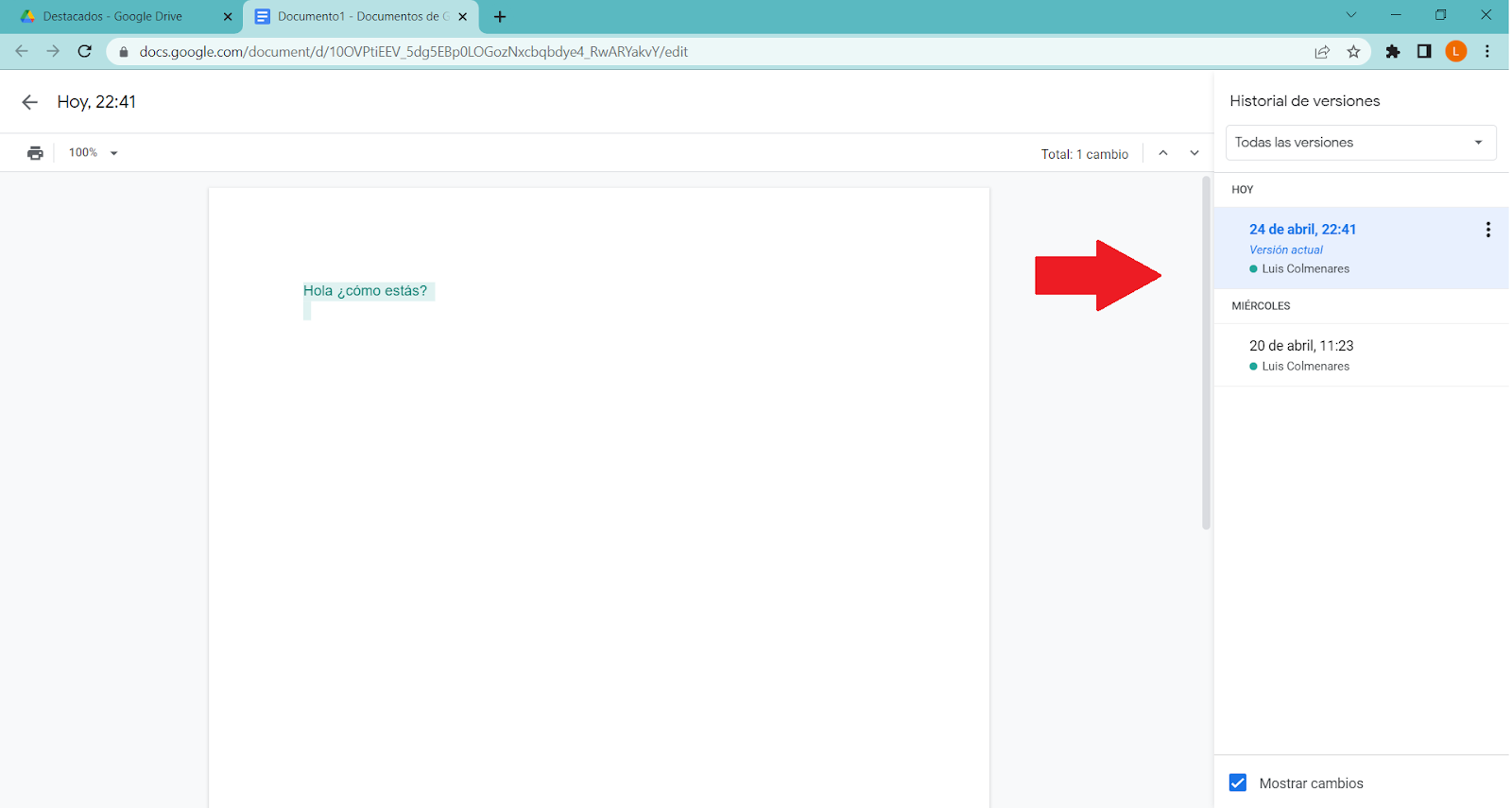
Task: Open the orange L profile avatar
Action: coord(1455,52)
